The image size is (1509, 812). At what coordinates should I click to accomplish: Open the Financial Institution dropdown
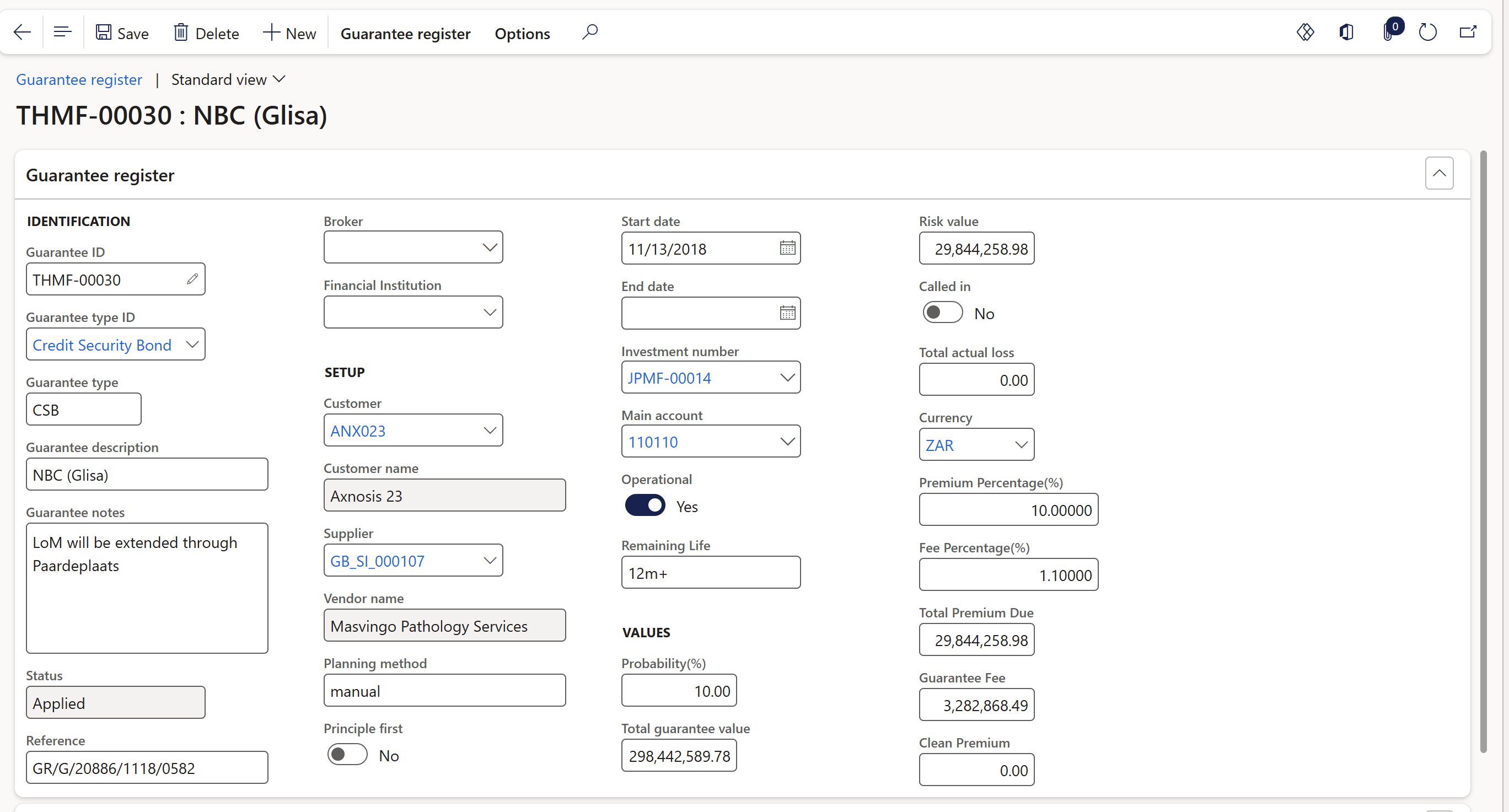coord(490,312)
